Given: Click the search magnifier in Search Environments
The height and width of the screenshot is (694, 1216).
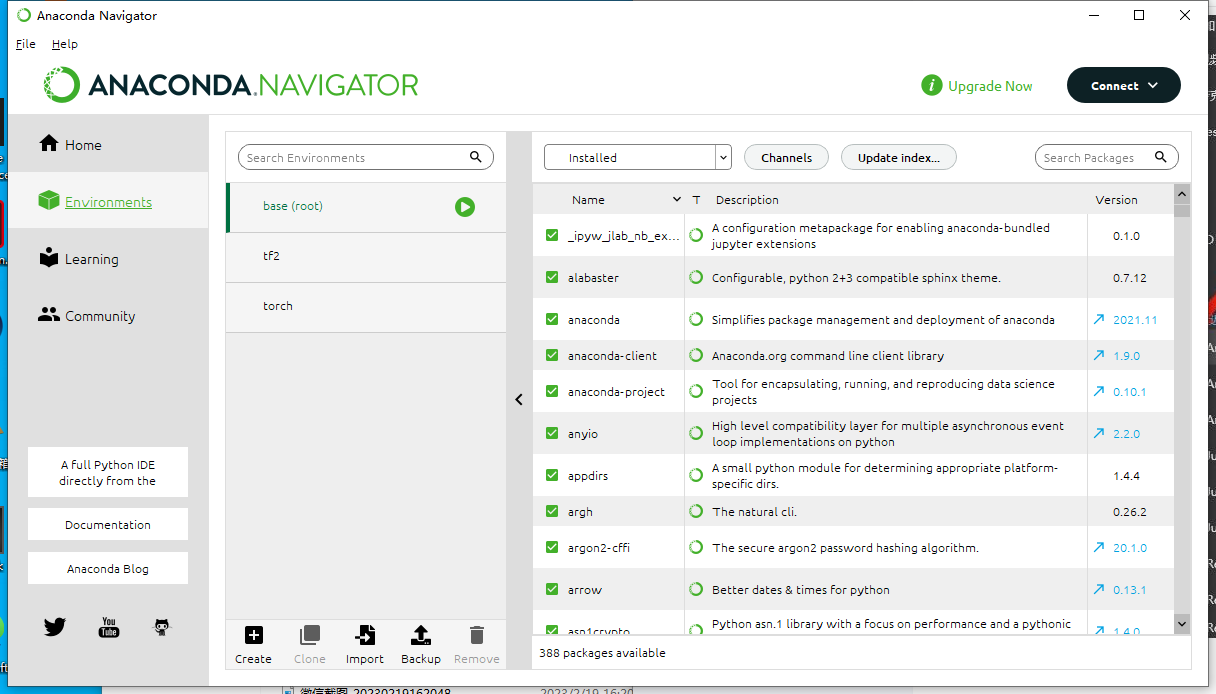Looking at the screenshot, I should coord(476,157).
